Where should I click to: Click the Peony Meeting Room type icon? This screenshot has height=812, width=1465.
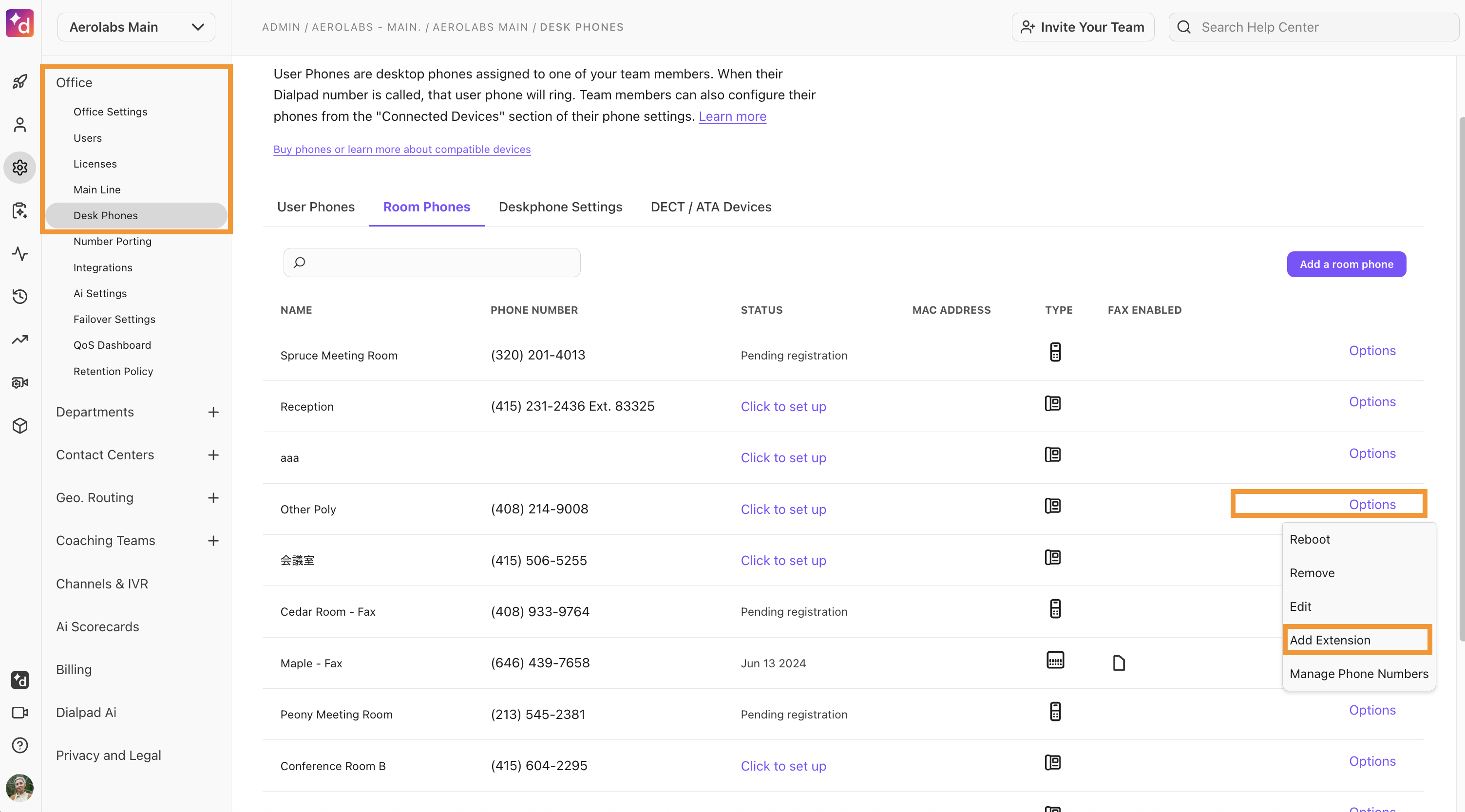[x=1055, y=711]
